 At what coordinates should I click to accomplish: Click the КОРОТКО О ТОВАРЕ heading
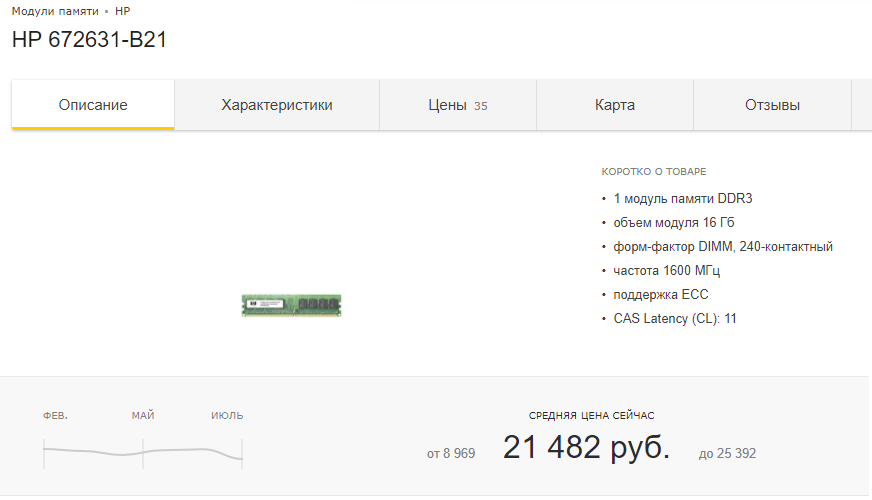(653, 172)
